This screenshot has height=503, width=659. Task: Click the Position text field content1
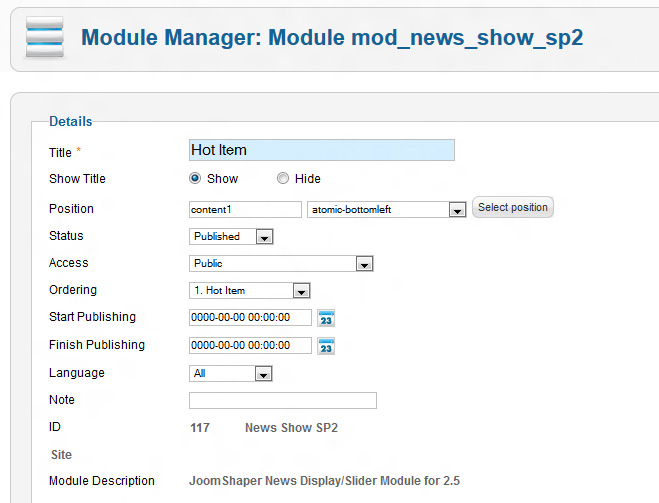tap(245, 209)
